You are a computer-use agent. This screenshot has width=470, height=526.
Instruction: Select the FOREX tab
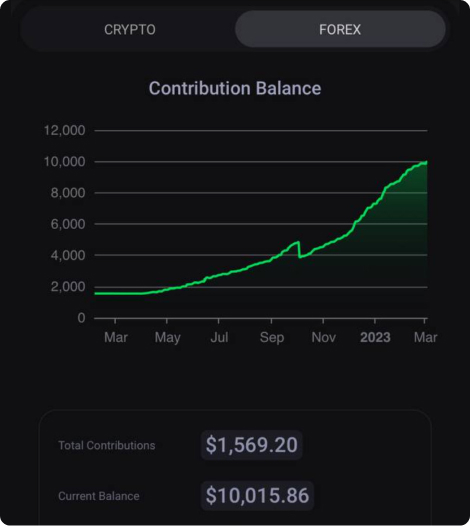(x=340, y=30)
